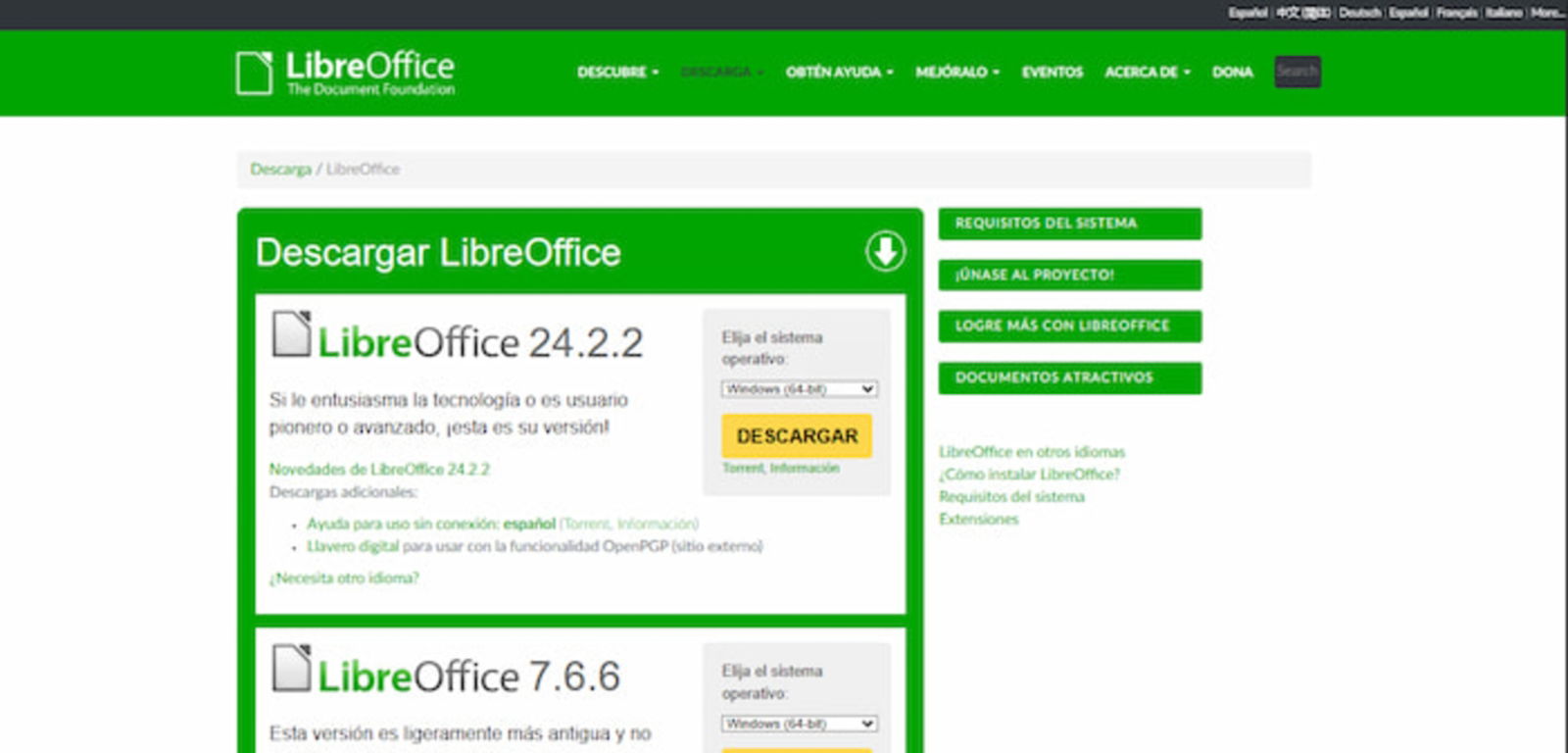Select the operating system dropdown for 7.6.6
This screenshot has height=753, width=1568.
coord(800,724)
